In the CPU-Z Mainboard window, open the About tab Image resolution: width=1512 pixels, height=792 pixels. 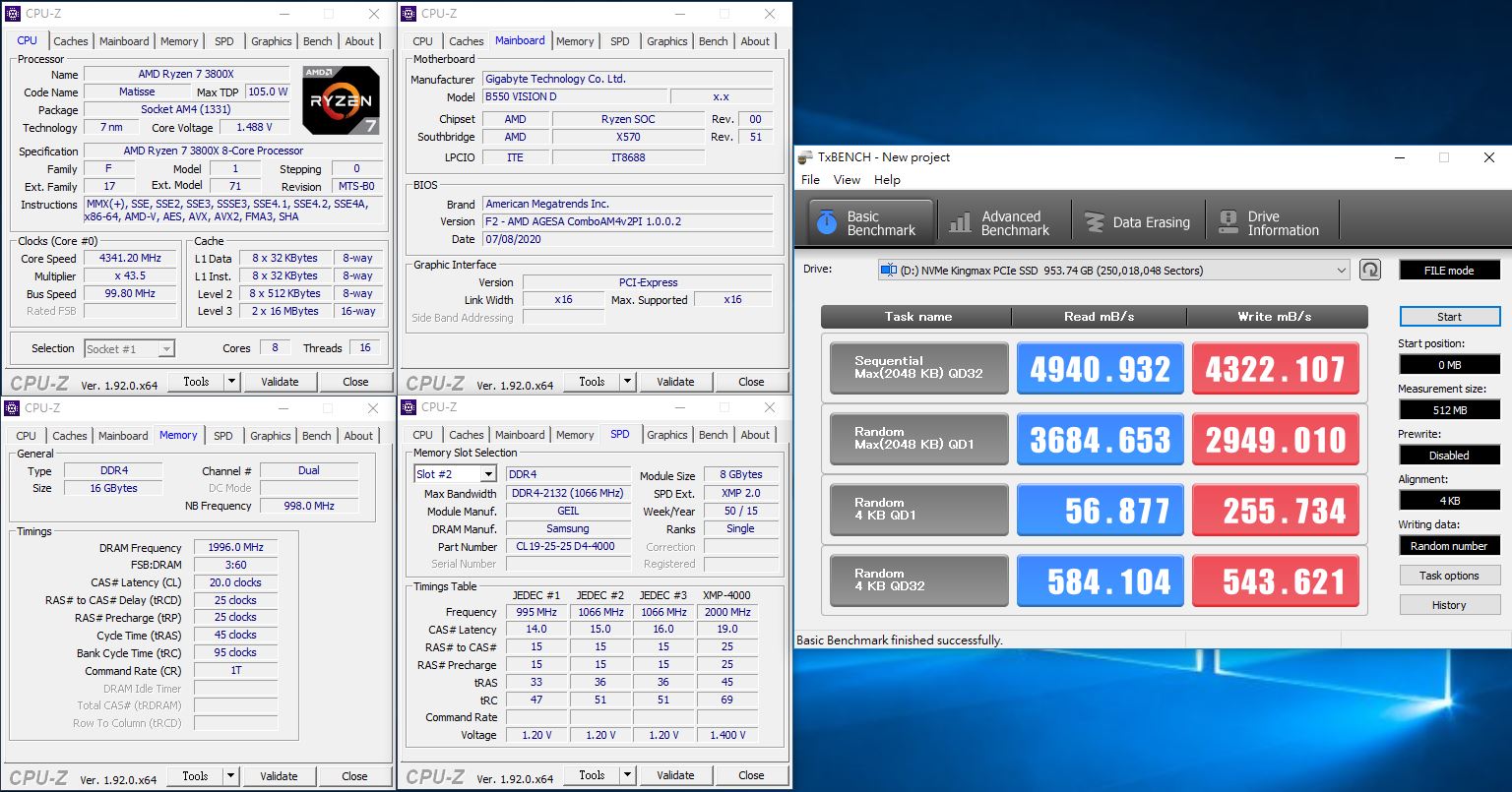click(x=755, y=41)
